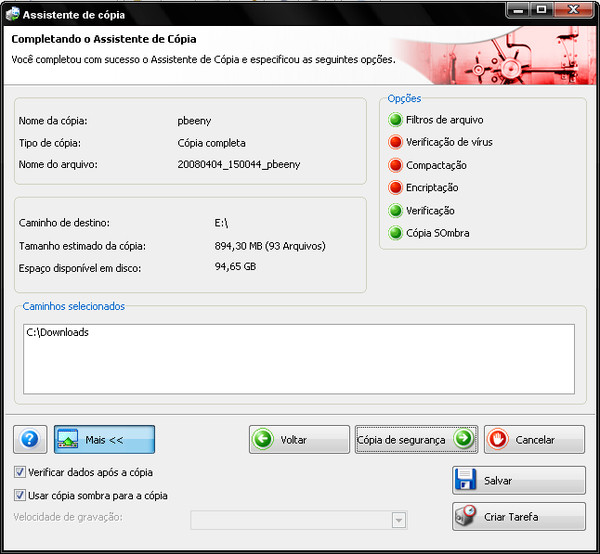The image size is (600, 554).
Task: Click the green Verificação status indicator
Action: [x=395, y=210]
